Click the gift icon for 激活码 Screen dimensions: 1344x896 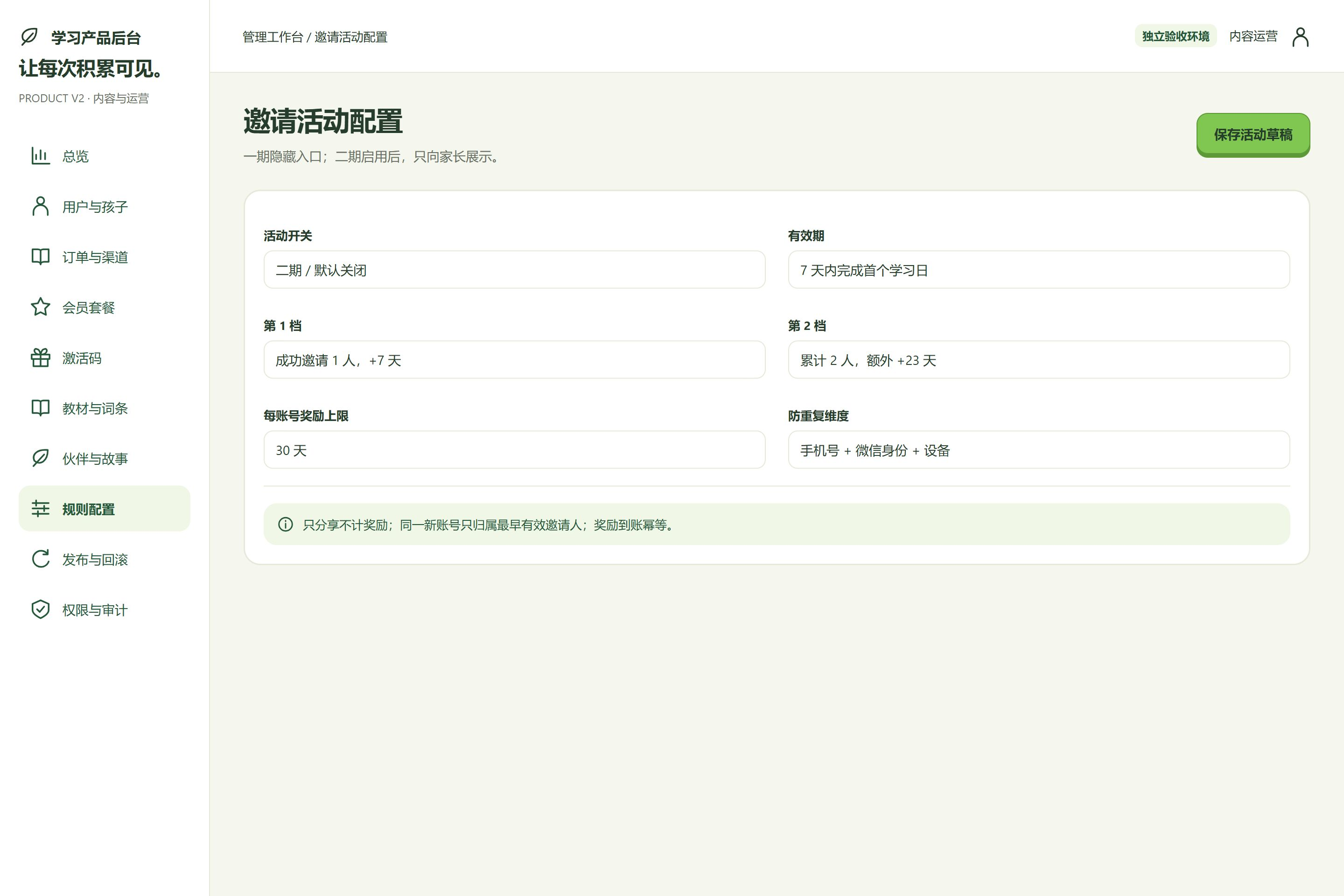pyautogui.click(x=41, y=358)
